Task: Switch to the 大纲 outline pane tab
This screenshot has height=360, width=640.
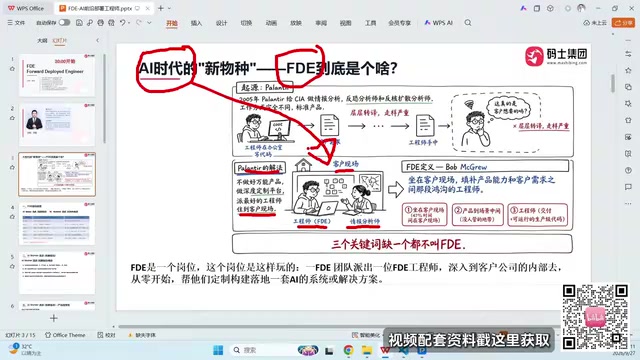Action: click(x=42, y=40)
